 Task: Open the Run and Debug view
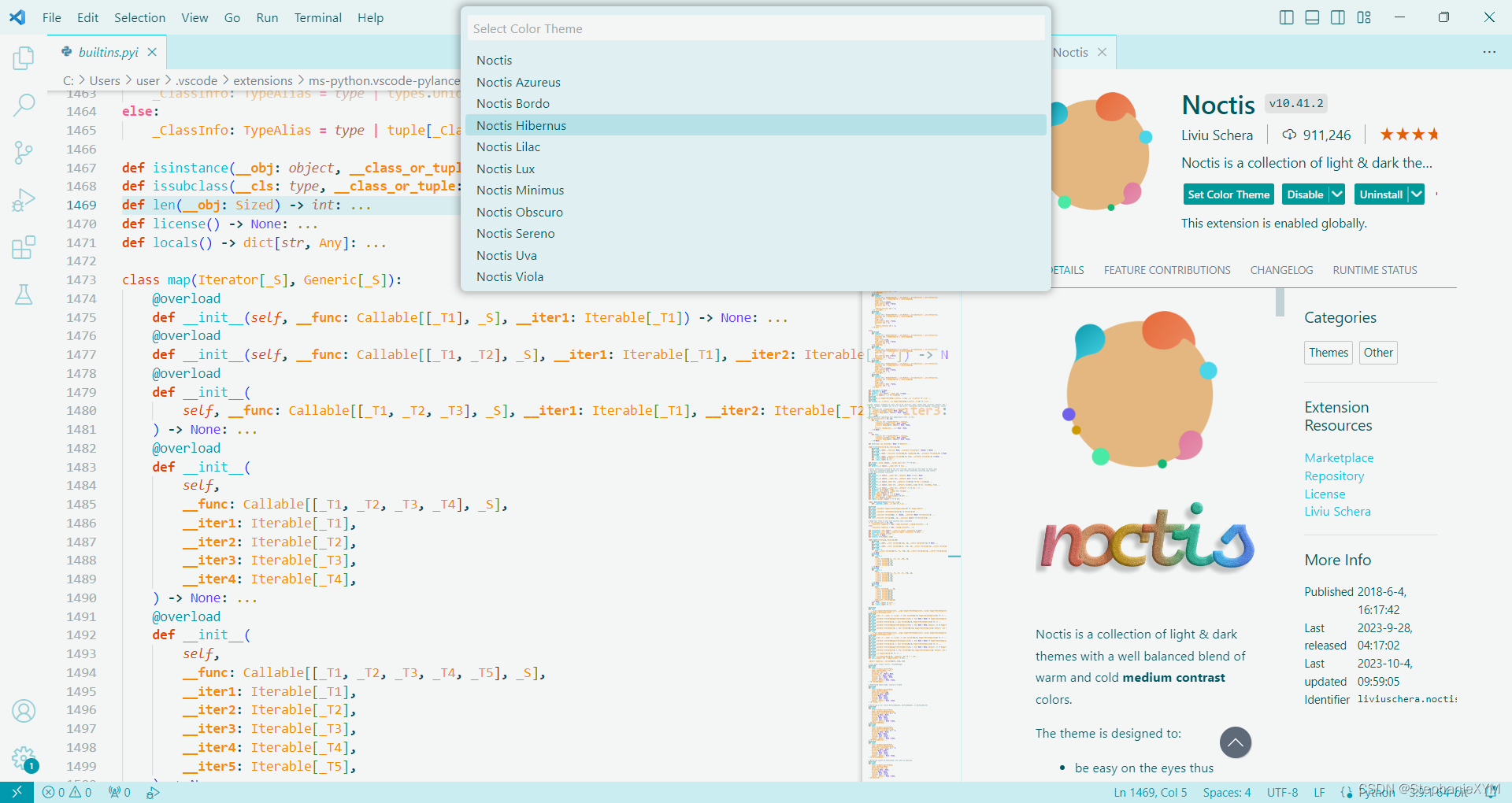[24, 200]
